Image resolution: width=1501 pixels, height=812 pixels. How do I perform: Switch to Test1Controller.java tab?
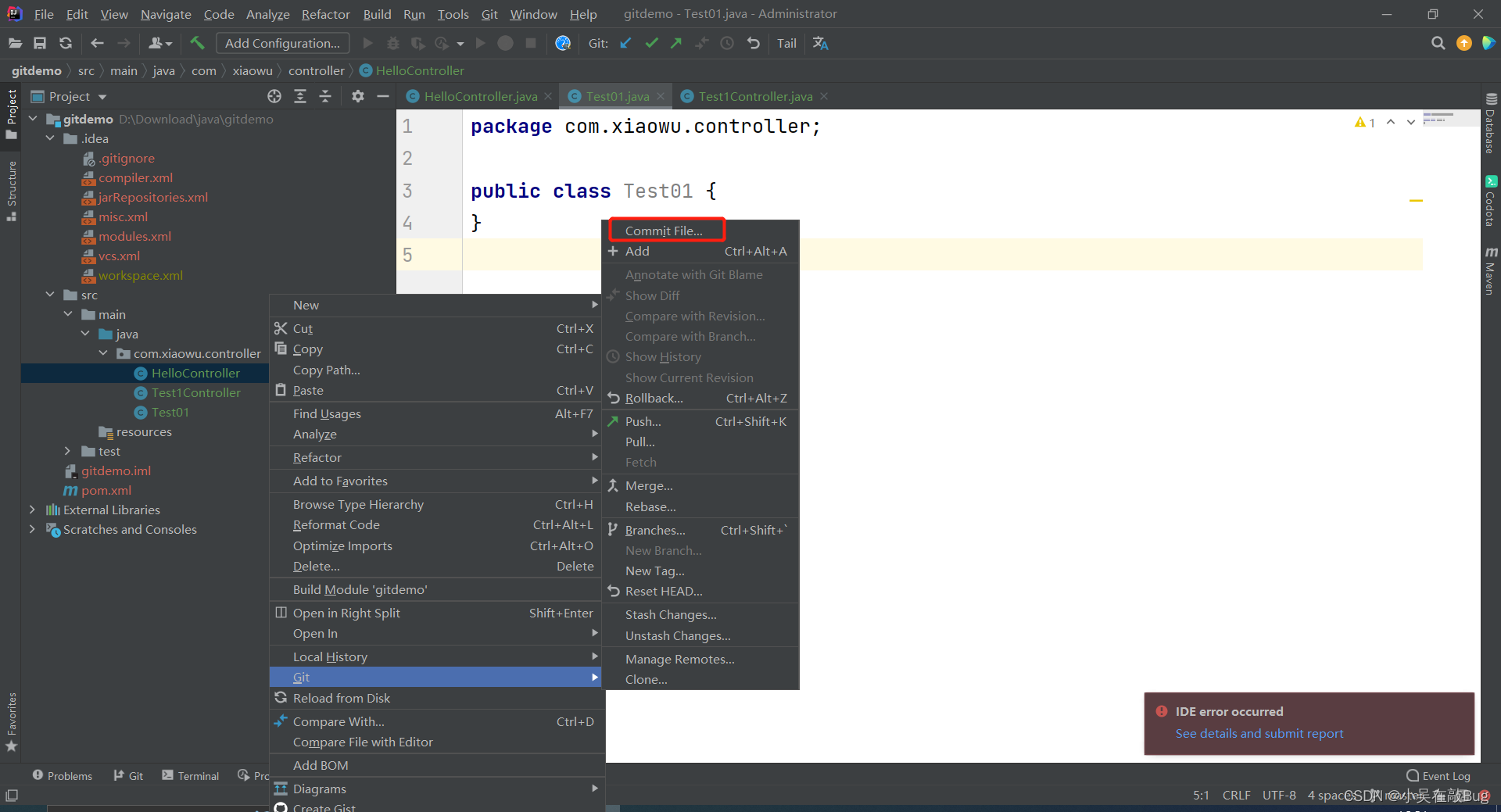coord(754,96)
